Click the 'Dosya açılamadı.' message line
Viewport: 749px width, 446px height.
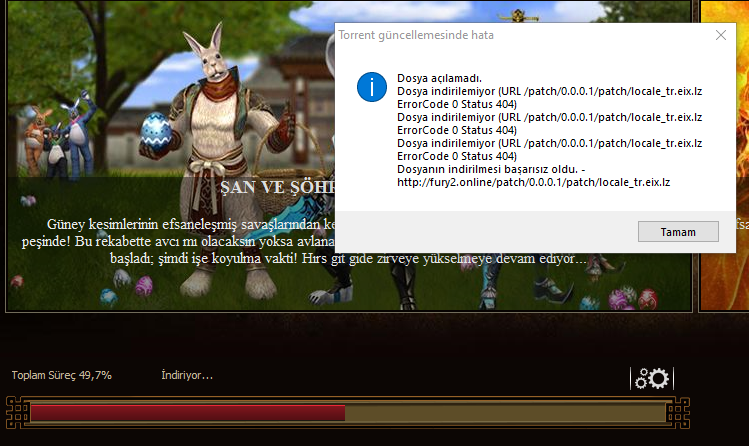[439, 78]
